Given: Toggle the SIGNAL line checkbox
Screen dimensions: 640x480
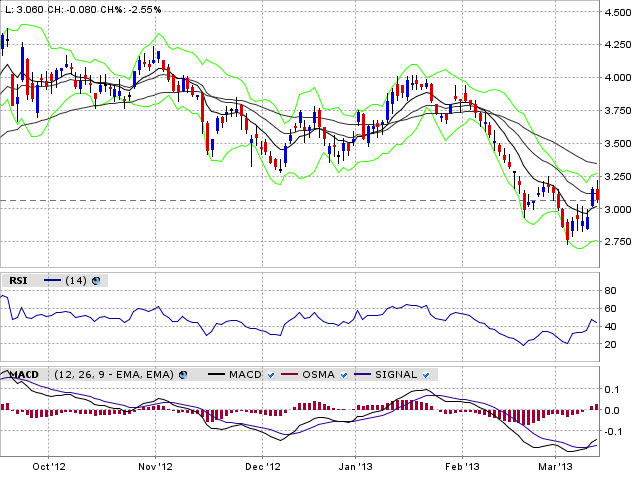Looking at the screenshot, I should [426, 375].
